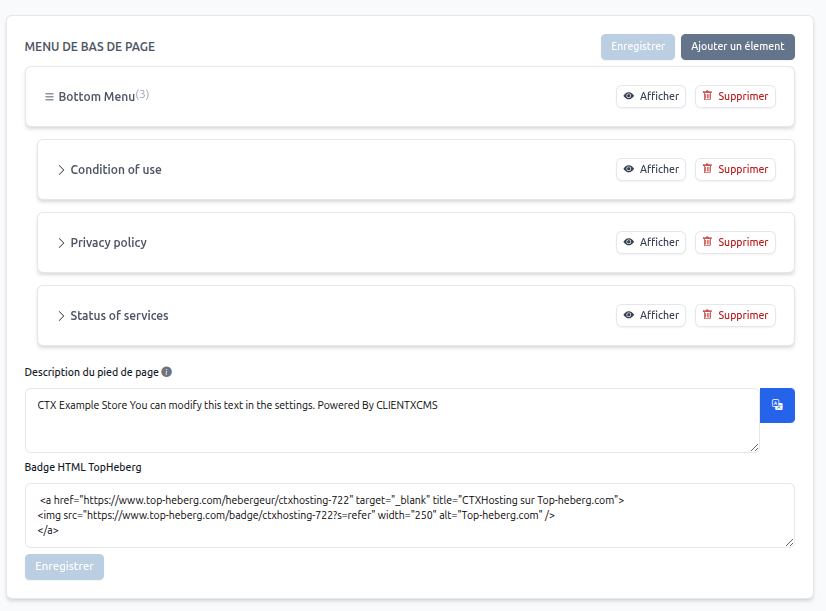The width and height of the screenshot is (826, 611).
Task: Click the eye icon on Condition of use's Afficher
Action: pos(629,169)
